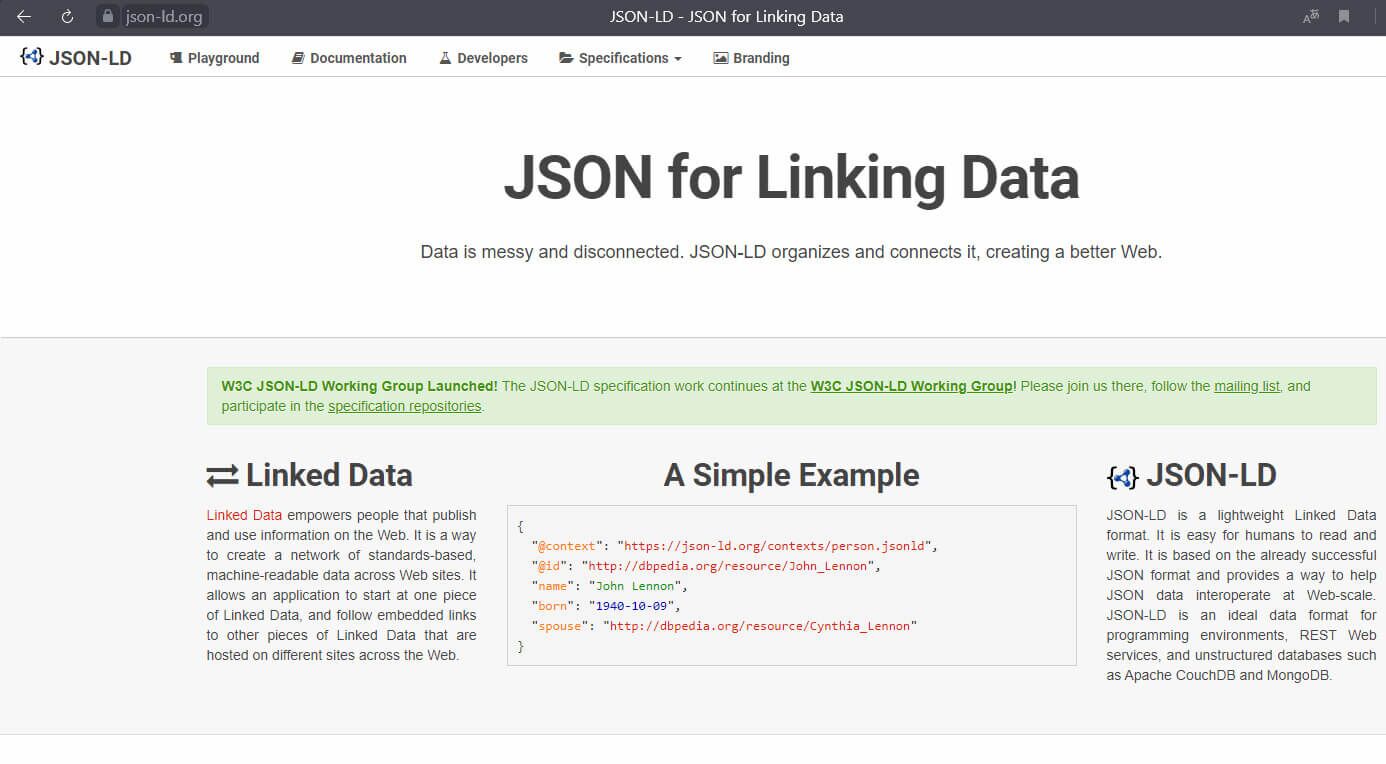Click the padlock icon in the address bar

coord(108,16)
